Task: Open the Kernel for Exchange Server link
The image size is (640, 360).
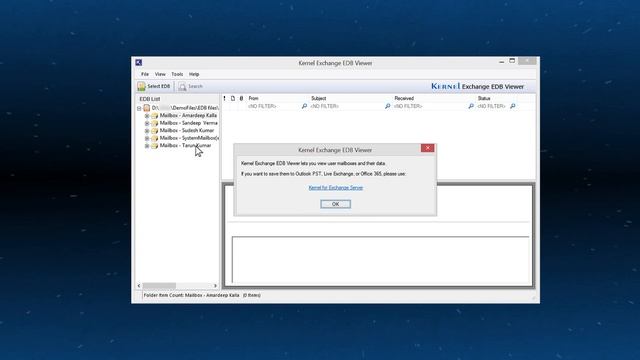Action: (x=336, y=188)
